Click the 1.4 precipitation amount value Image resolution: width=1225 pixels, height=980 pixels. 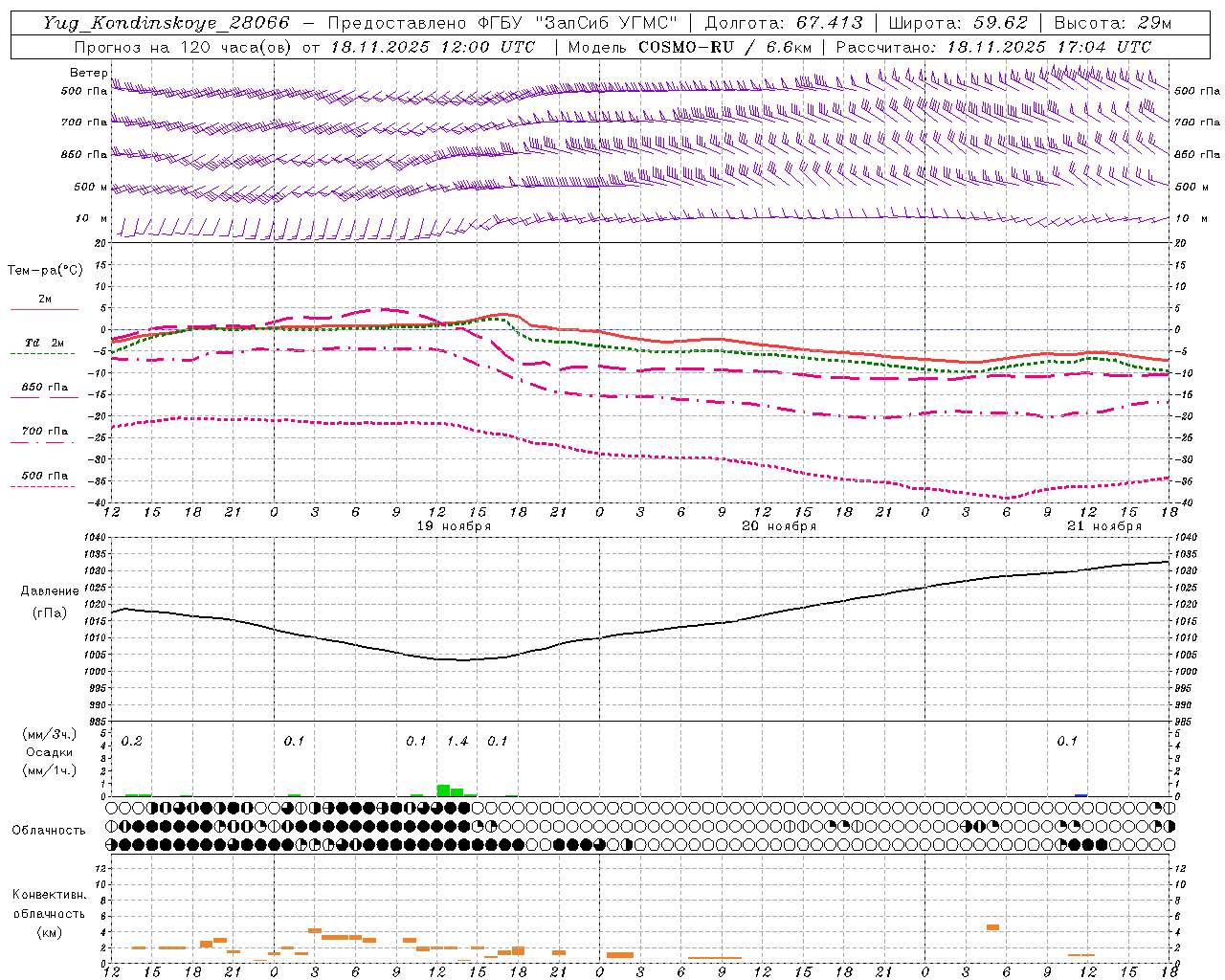tap(457, 742)
